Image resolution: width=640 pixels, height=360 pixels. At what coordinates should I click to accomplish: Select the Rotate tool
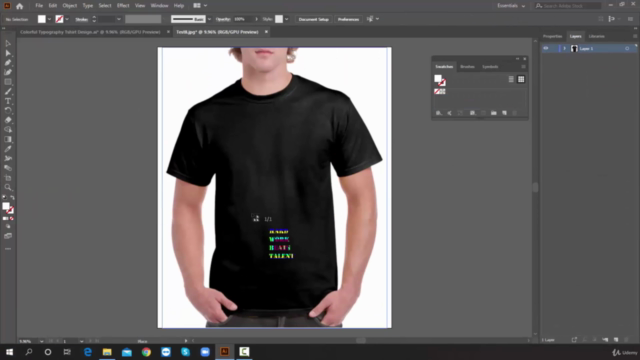[8, 110]
